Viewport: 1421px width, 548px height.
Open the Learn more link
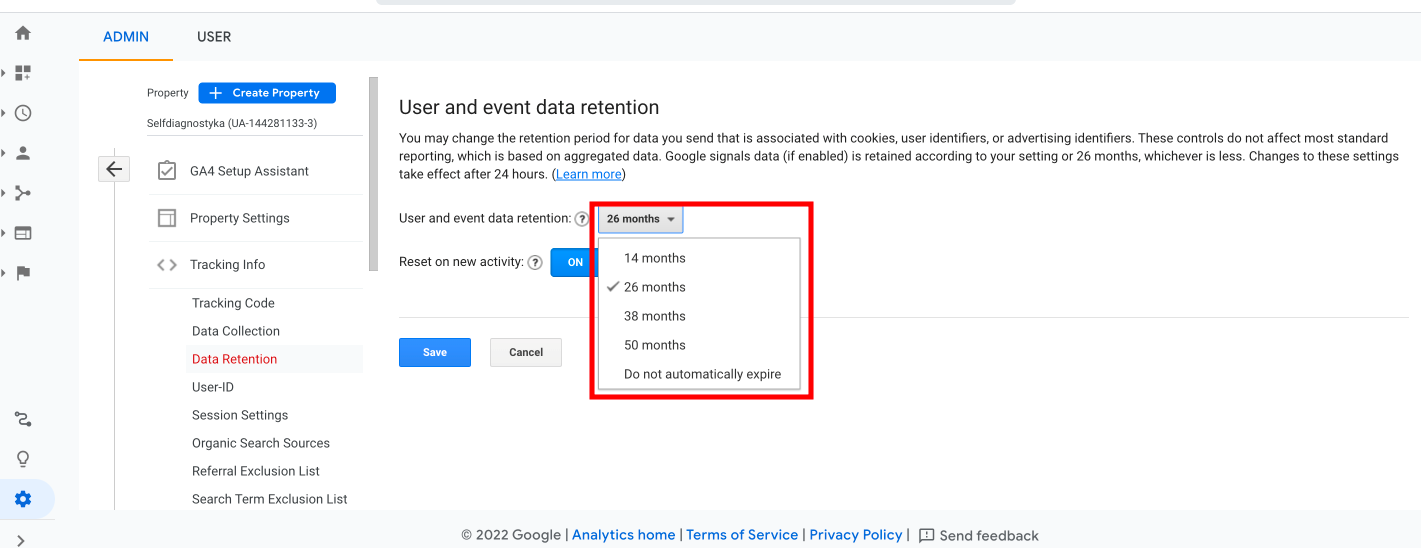click(588, 174)
